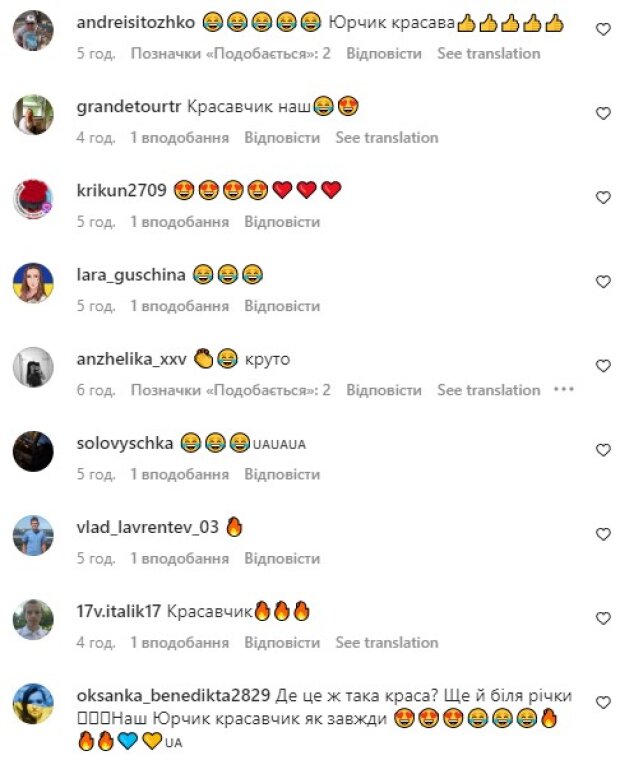
Task: Like the 17v.italik17 comment
Action: coord(603,618)
